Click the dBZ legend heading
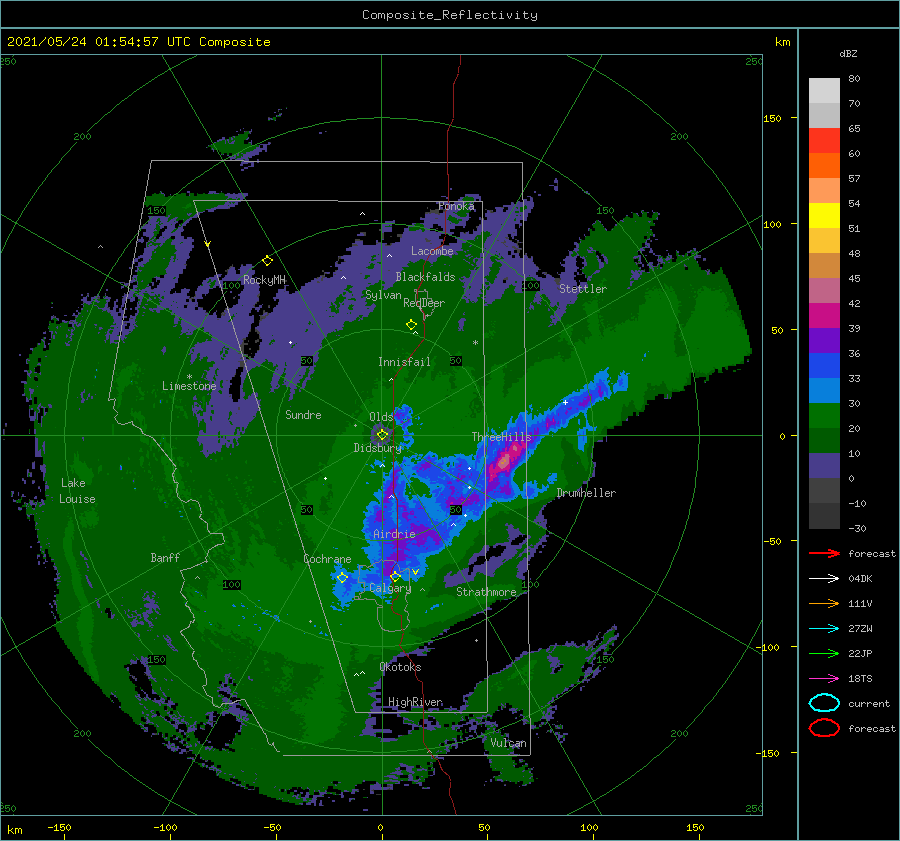Screen dimensions: 900x841 point(848,54)
